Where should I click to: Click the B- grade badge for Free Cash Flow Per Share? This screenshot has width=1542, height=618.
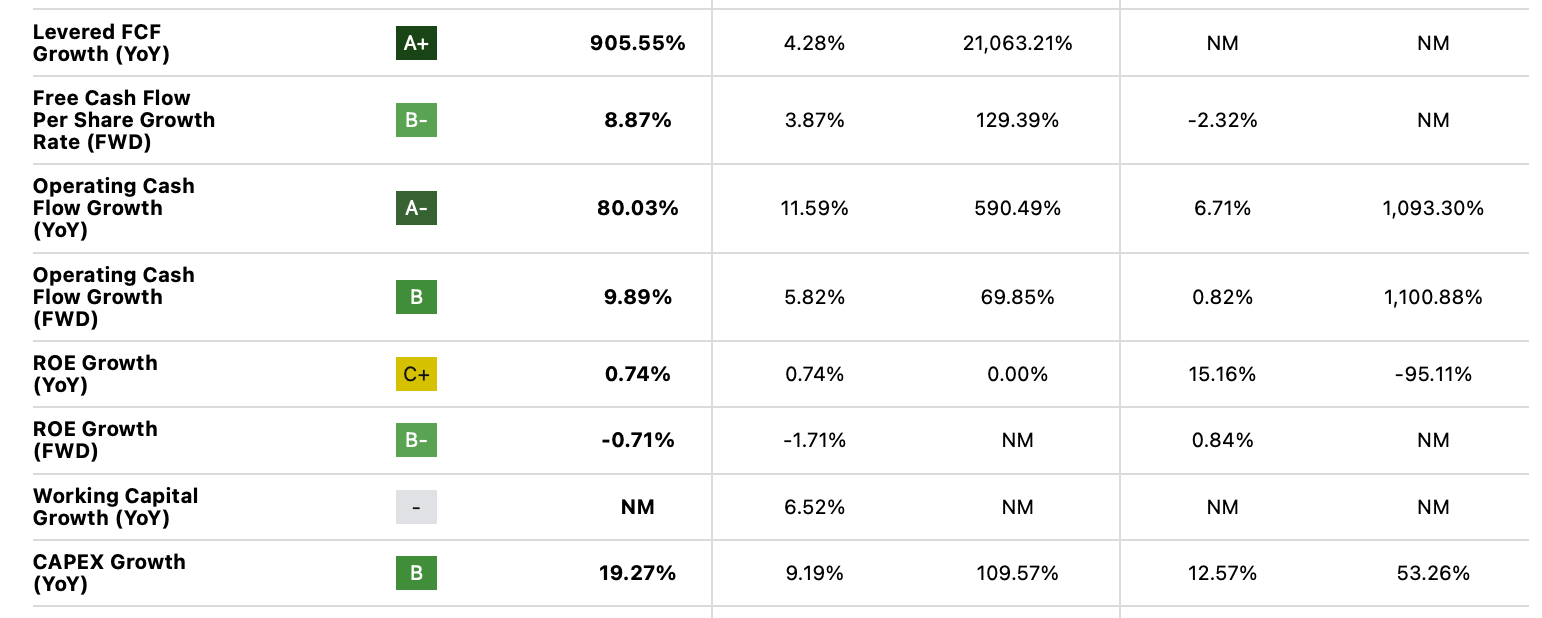coord(416,120)
